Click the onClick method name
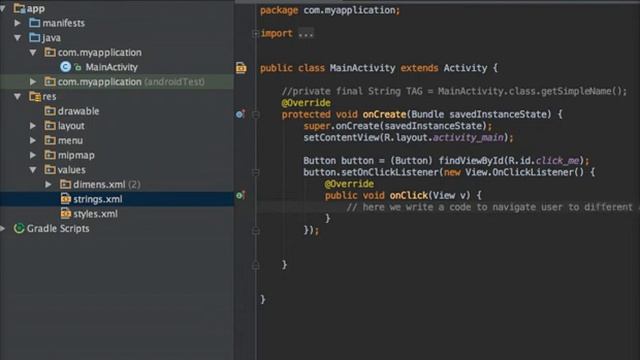The height and width of the screenshot is (360, 640). (x=408, y=196)
